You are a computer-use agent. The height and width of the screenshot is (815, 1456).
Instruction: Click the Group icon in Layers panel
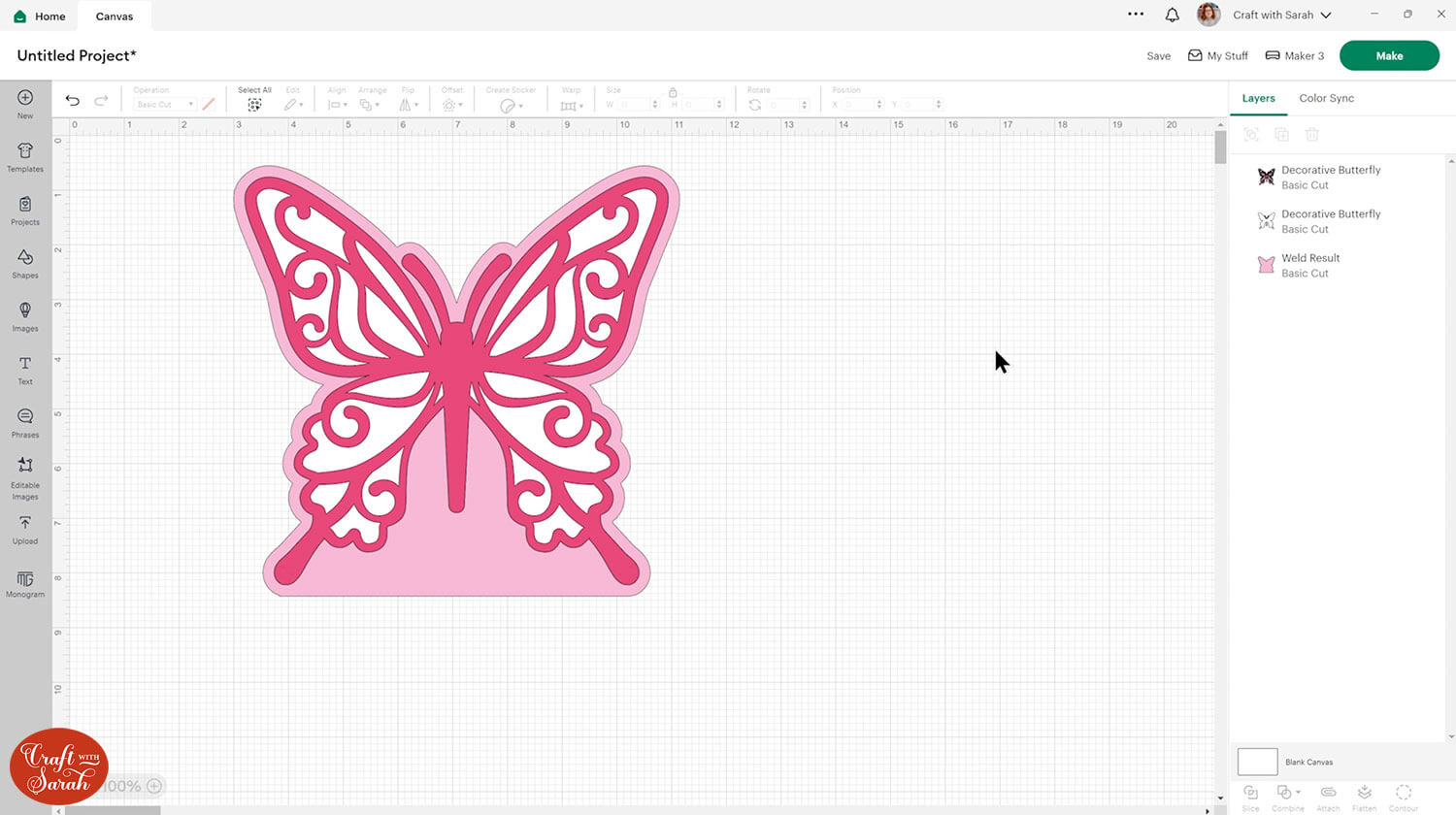pos(1251,135)
